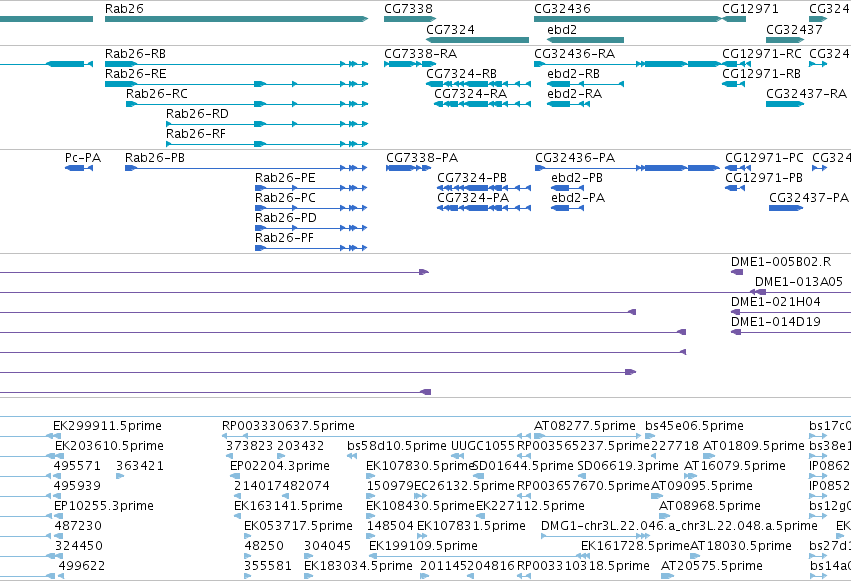851x581 pixels.
Task: Select the bs58d10.5prime EST
Action: 352,456
